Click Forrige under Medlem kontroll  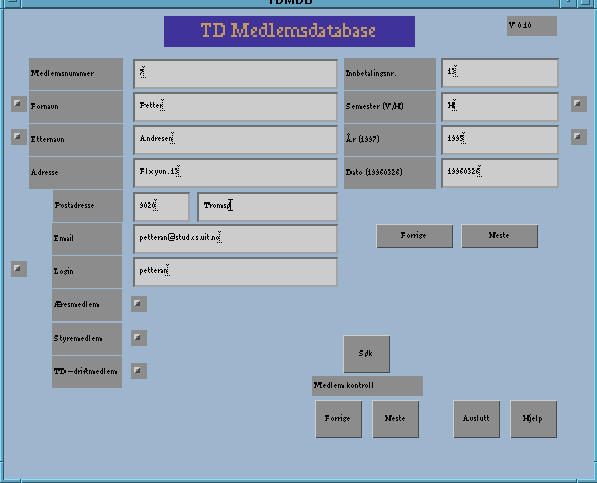coord(339,419)
